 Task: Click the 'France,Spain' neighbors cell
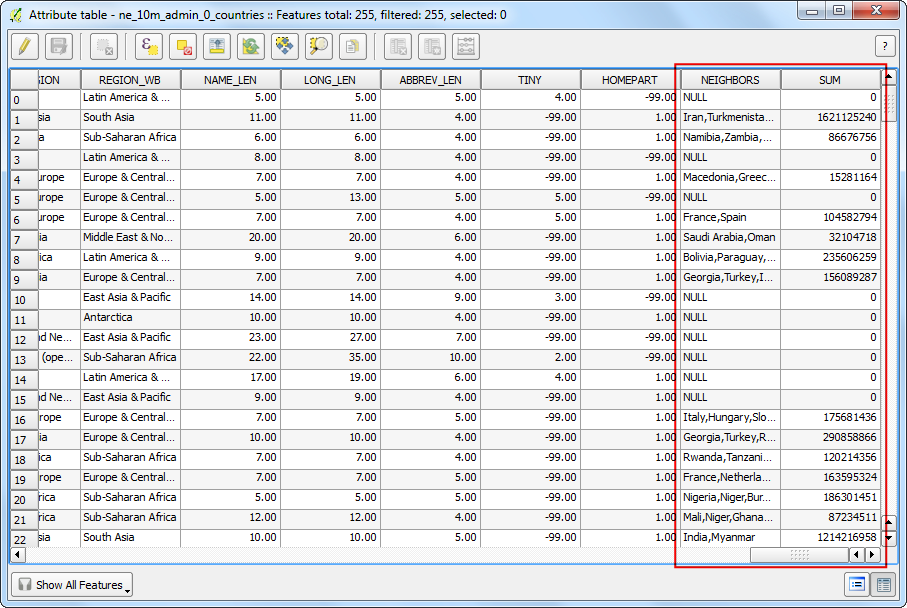click(x=730, y=218)
